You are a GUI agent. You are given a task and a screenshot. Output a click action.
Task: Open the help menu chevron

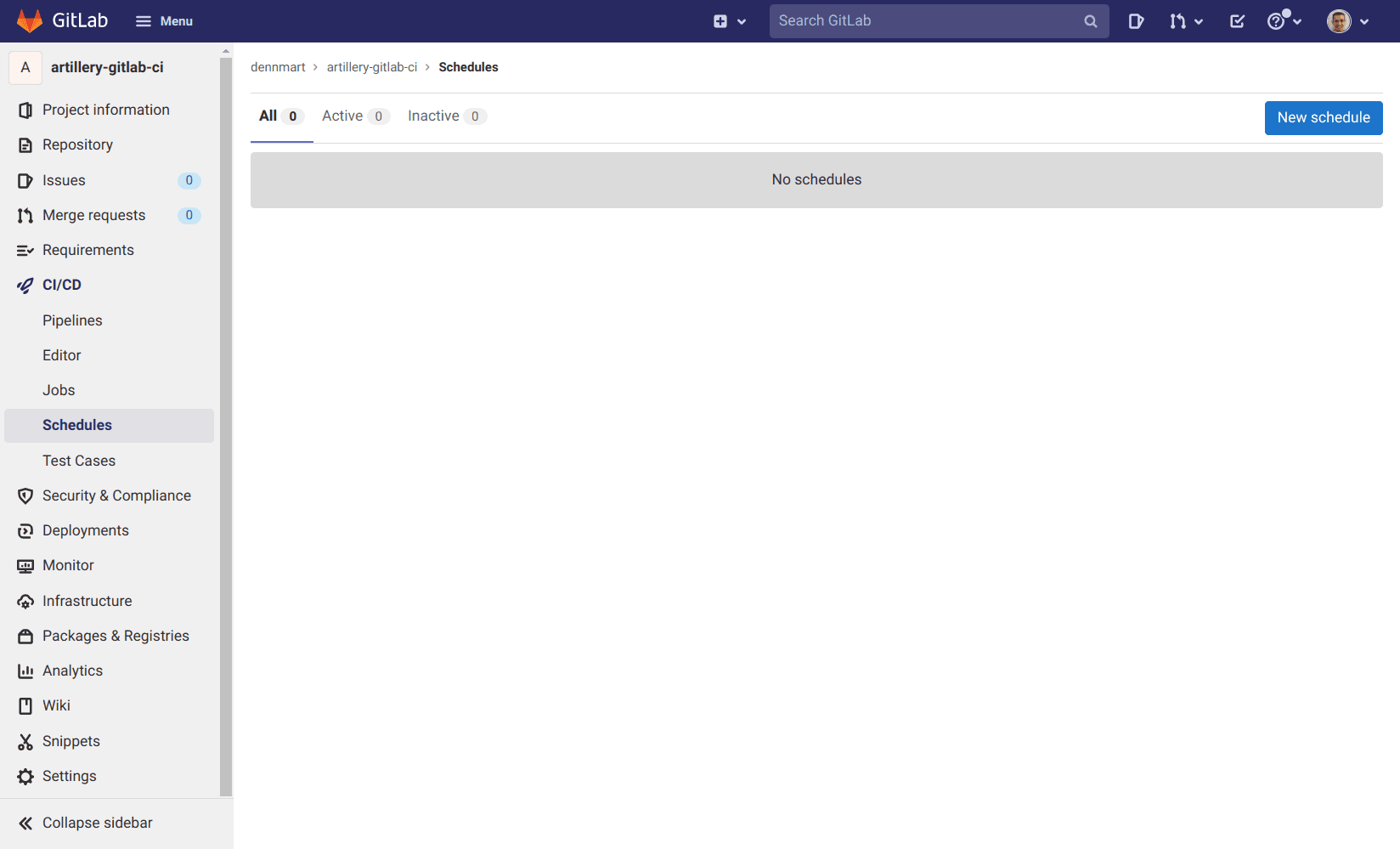1297,20
